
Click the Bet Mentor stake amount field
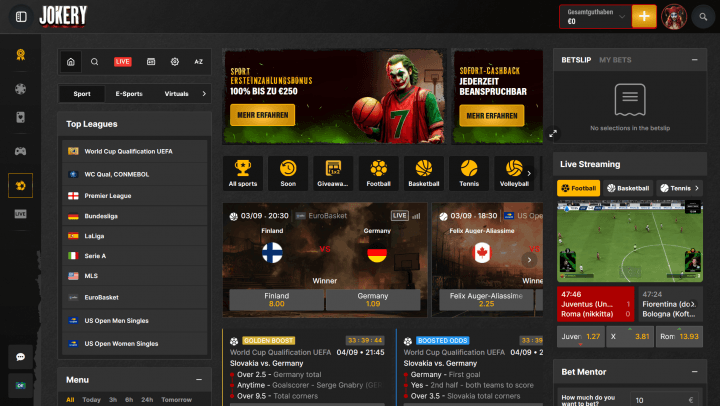(x=664, y=400)
